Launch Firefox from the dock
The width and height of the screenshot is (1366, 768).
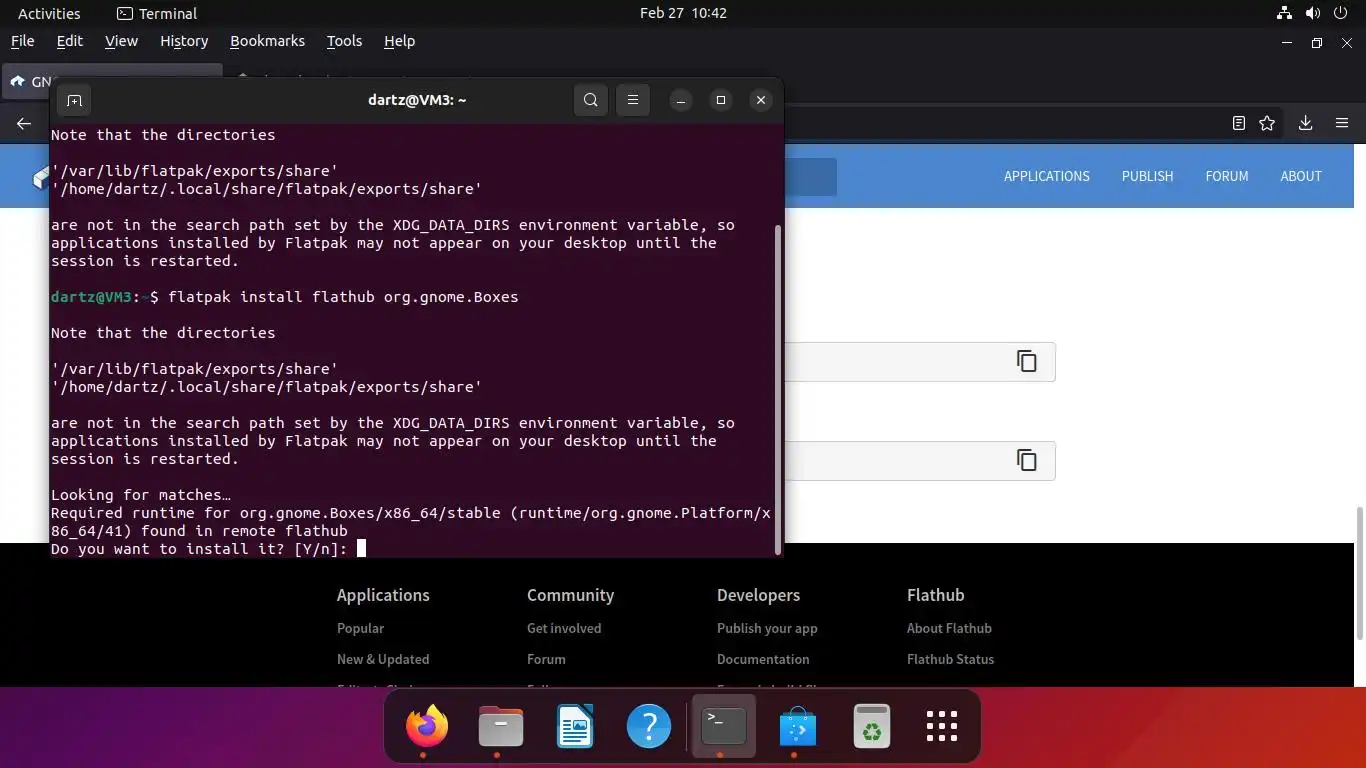pyautogui.click(x=427, y=726)
